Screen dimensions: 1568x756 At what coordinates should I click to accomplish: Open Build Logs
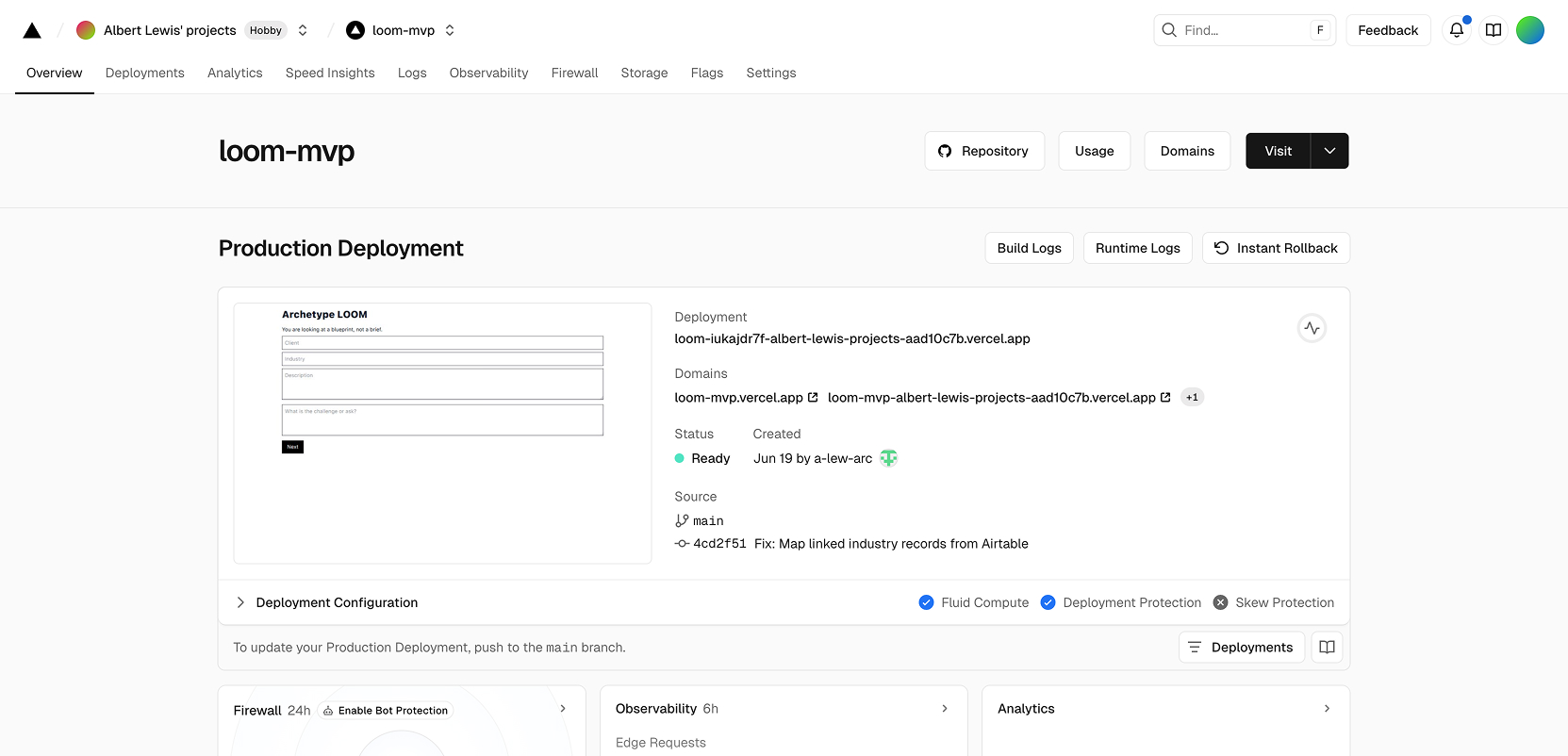[x=1030, y=248]
